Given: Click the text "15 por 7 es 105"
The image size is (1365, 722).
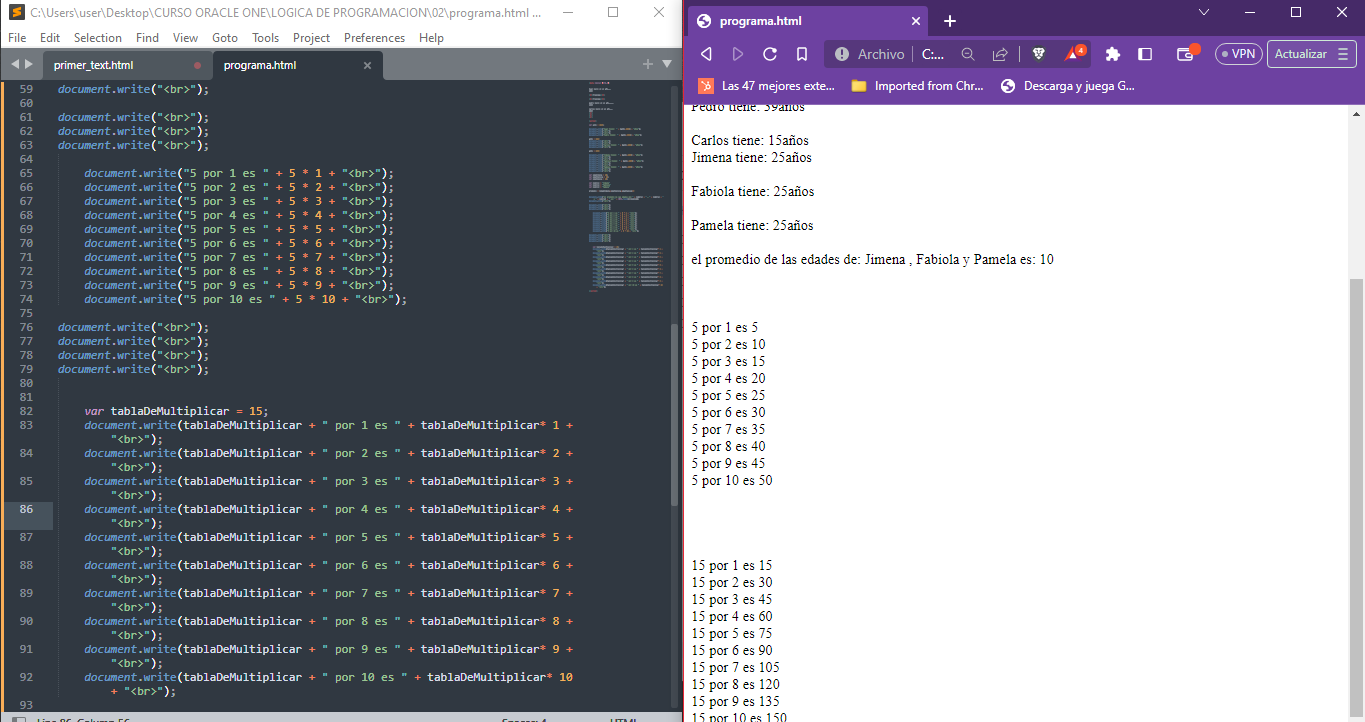Looking at the screenshot, I should 736,668.
